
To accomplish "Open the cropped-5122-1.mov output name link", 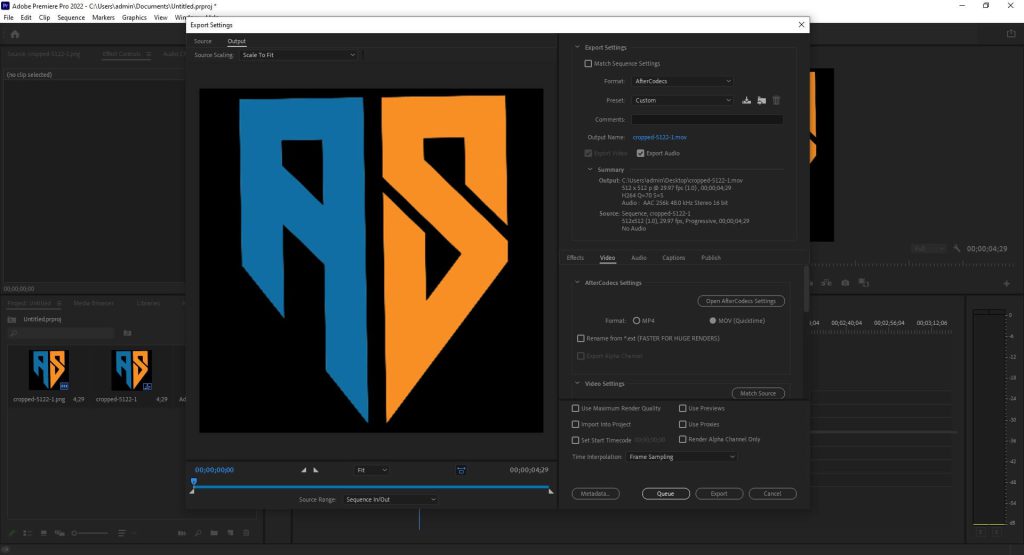I will click(x=660, y=136).
